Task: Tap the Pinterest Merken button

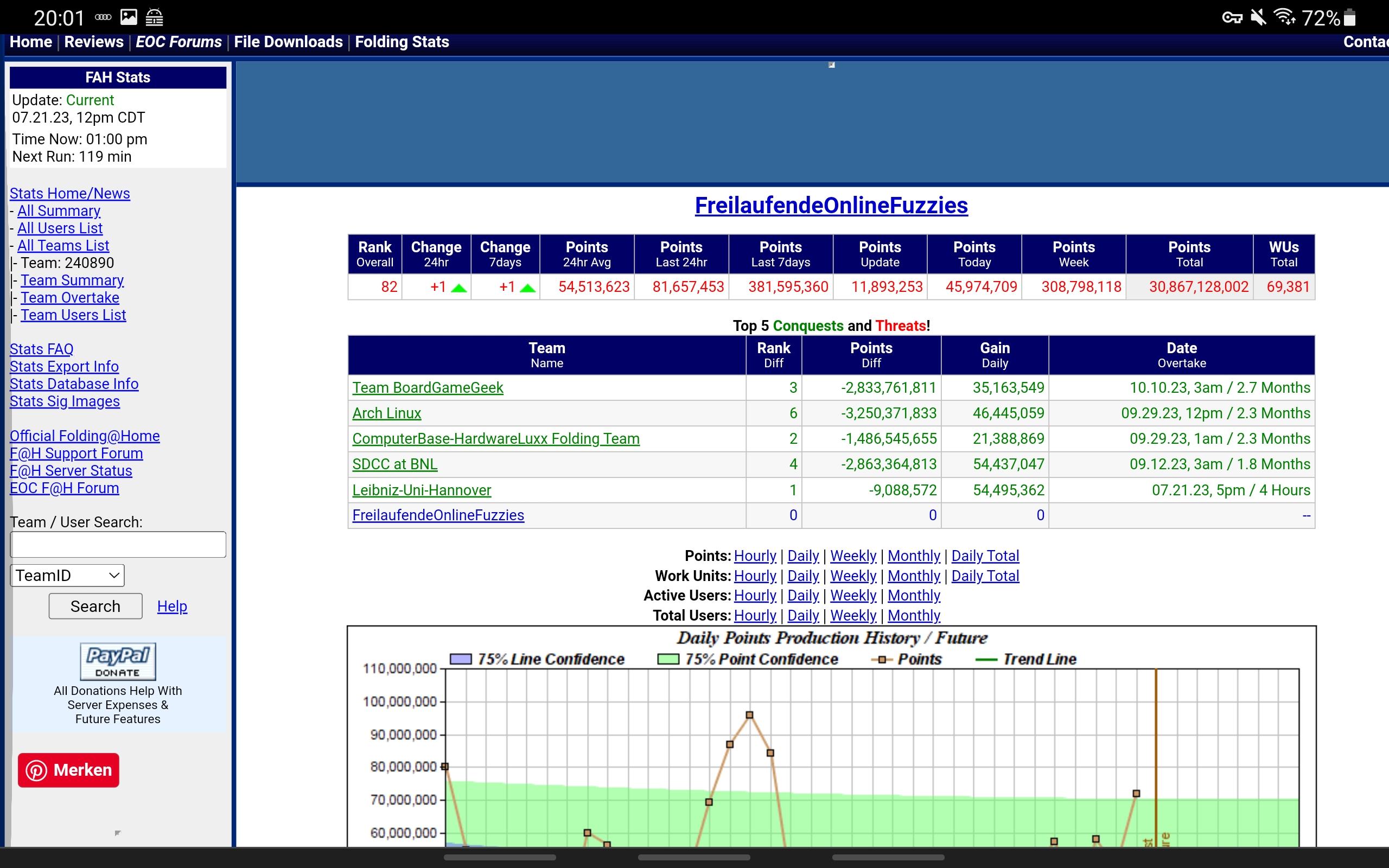Action: tap(68, 770)
